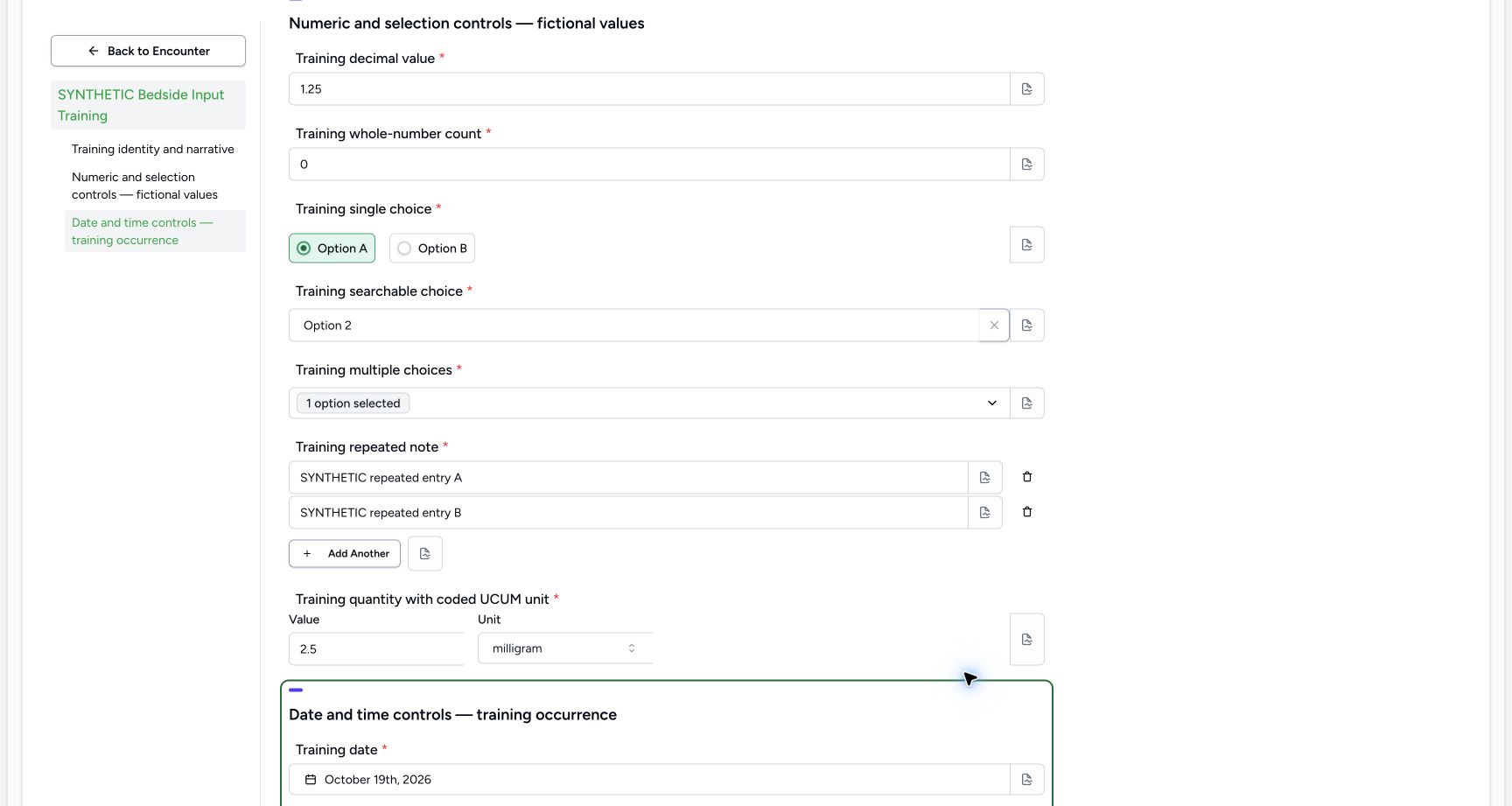The image size is (1512, 806).
Task: Click the 'Numeric and selection controls — fictional values' heading
Action: click(x=466, y=24)
